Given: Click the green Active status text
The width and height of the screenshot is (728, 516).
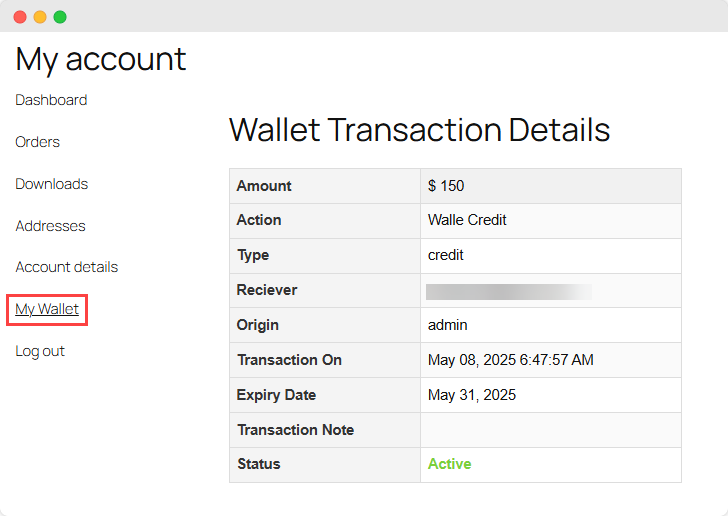Looking at the screenshot, I should click(449, 464).
